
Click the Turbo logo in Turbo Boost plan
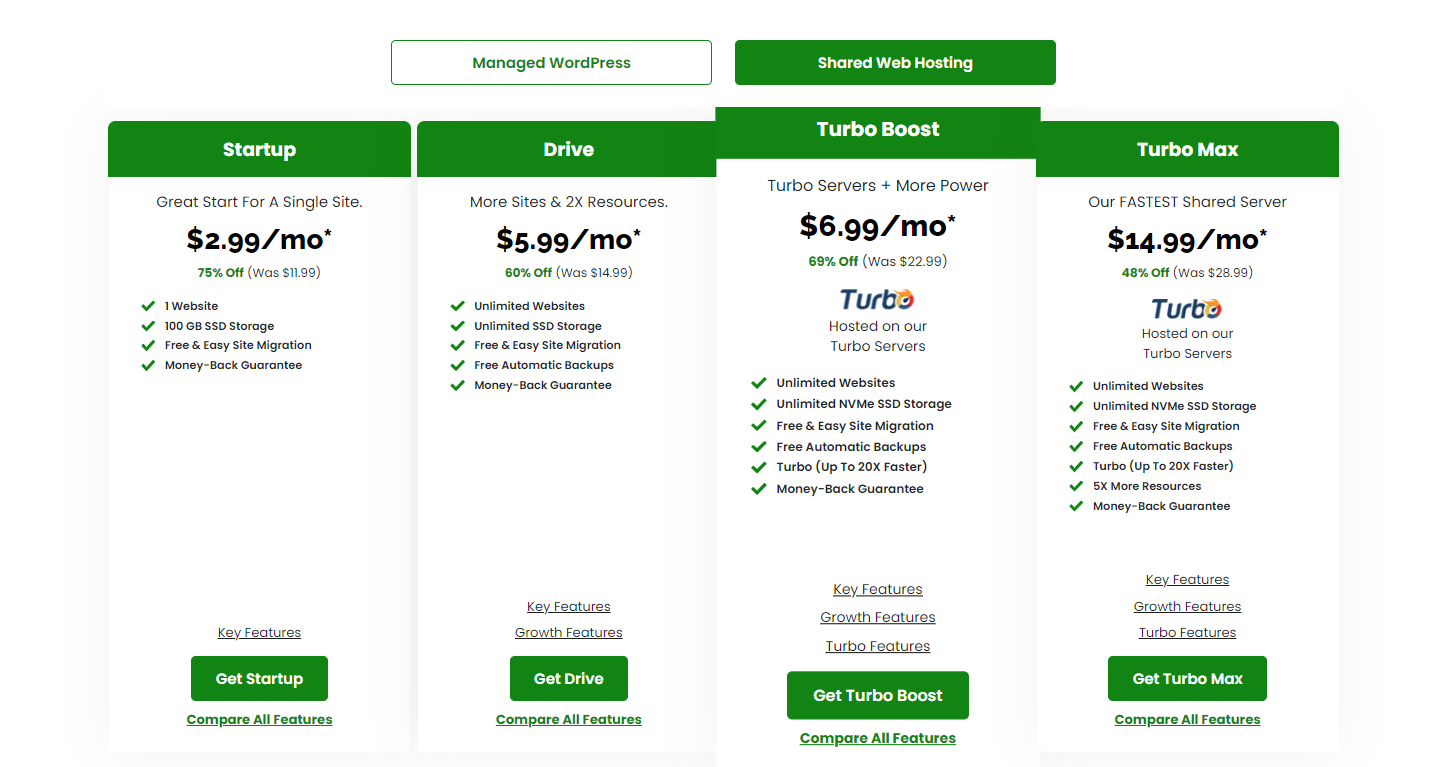click(877, 299)
